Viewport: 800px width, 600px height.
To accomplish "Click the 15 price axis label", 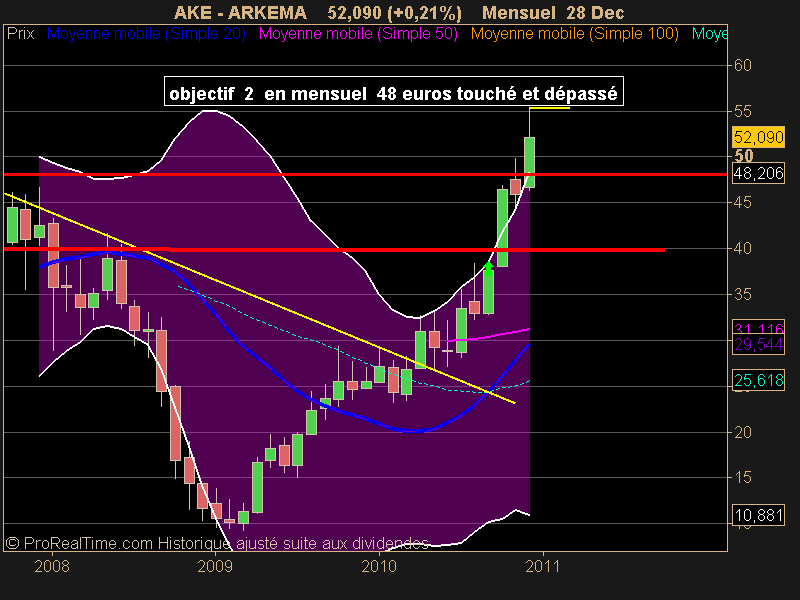I will tap(742, 478).
